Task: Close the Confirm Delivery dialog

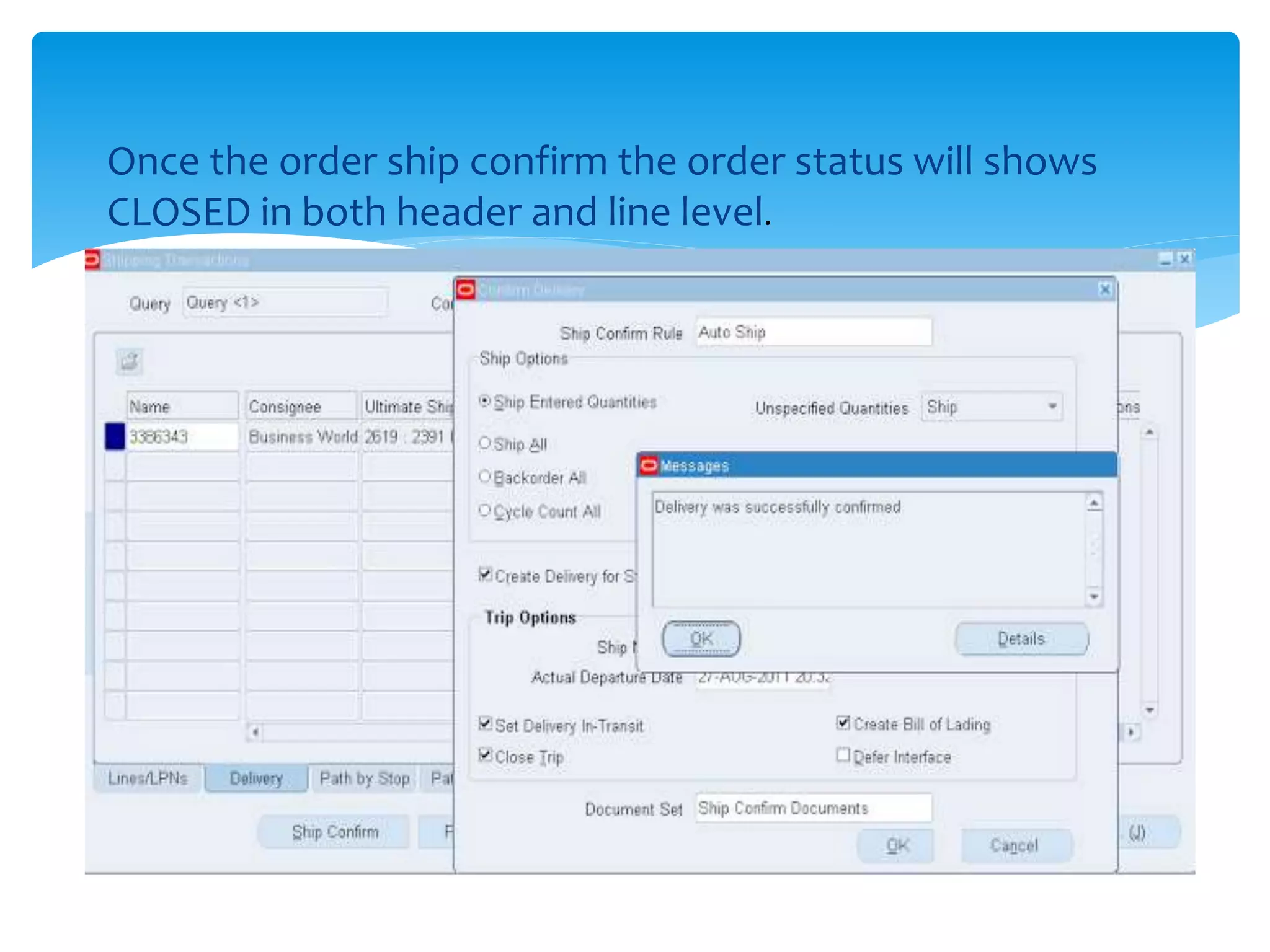Action: click(1104, 289)
